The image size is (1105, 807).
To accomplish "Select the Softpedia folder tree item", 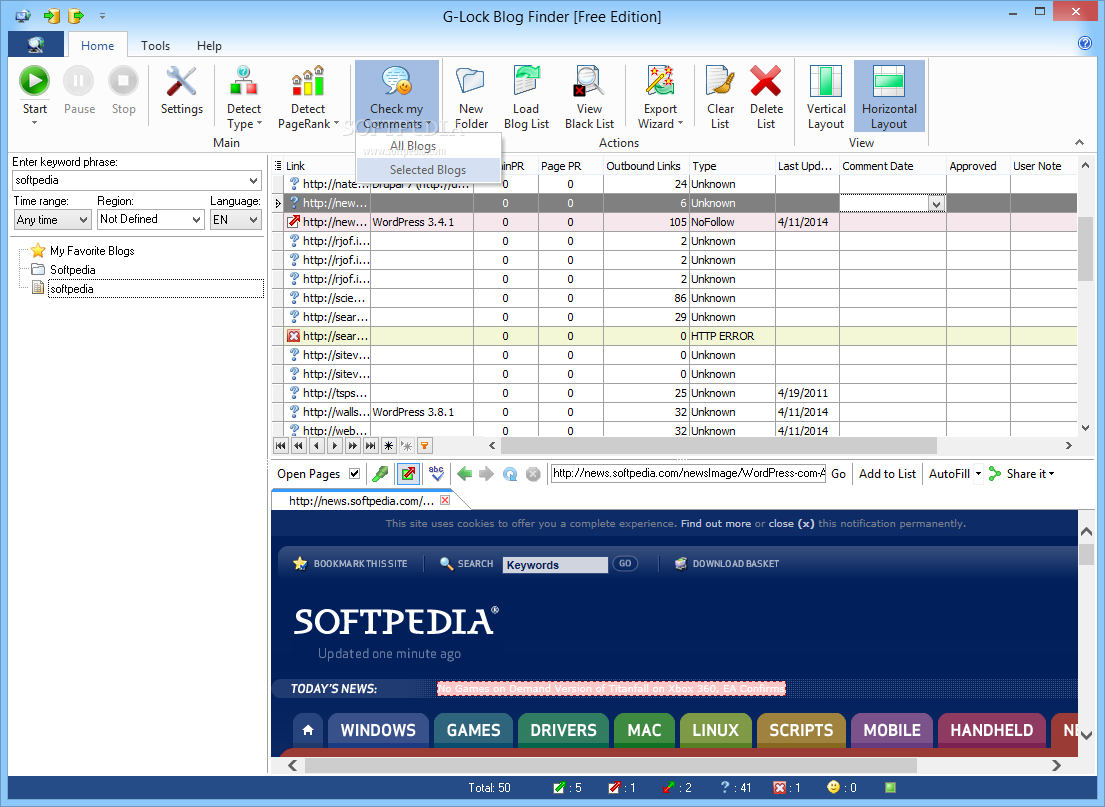I will click(73, 270).
